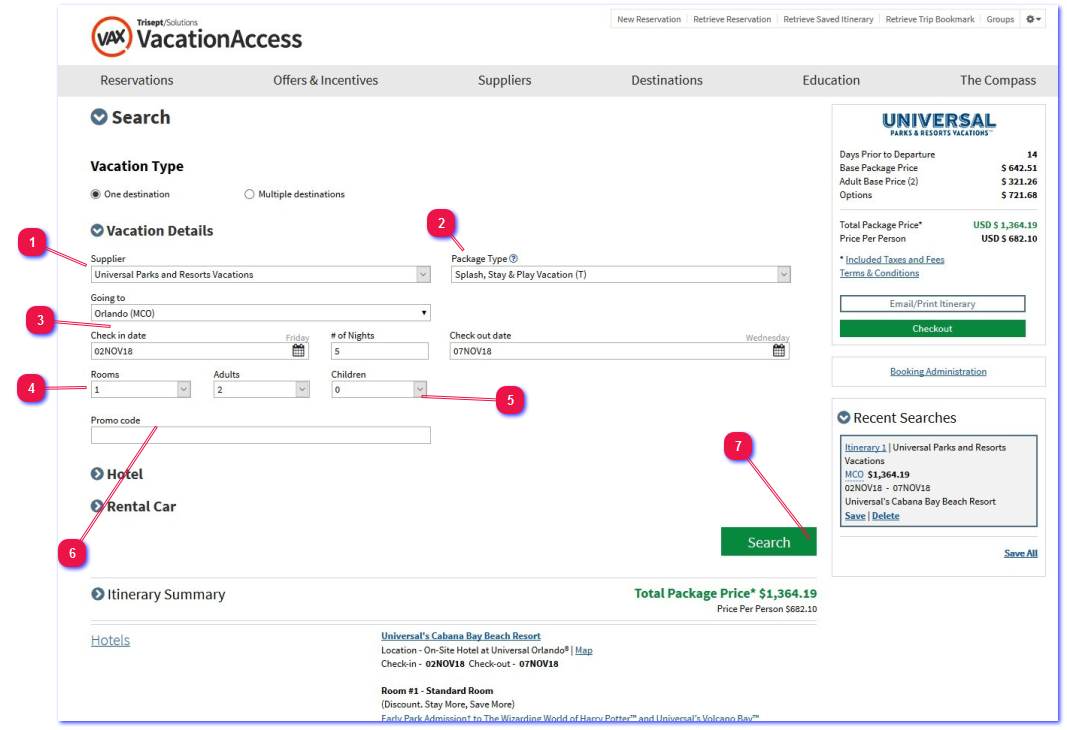1067x730 pixels.
Task: Click the Groups link
Action: pyautogui.click(x=1000, y=19)
